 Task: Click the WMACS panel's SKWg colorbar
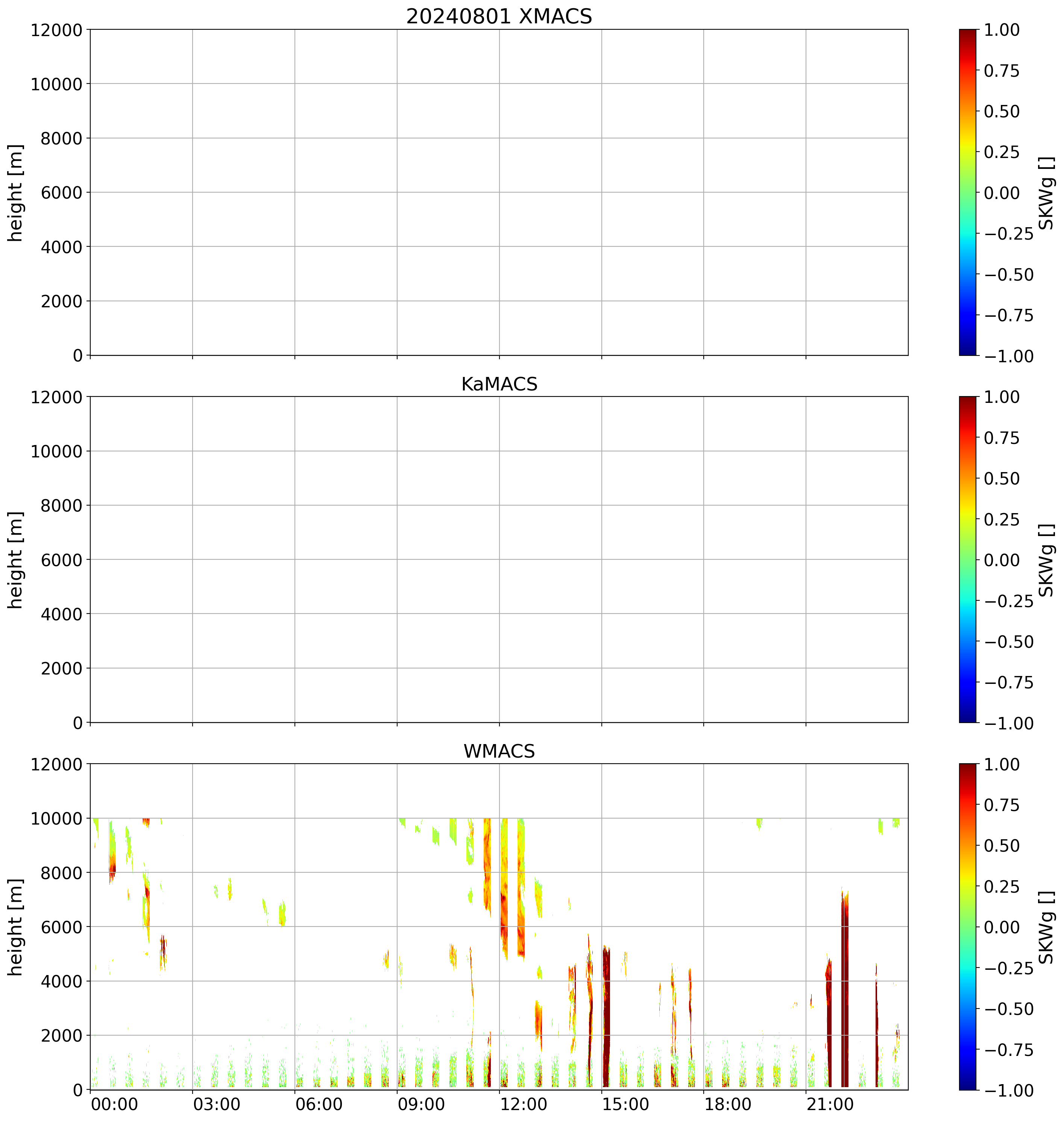click(x=968, y=927)
